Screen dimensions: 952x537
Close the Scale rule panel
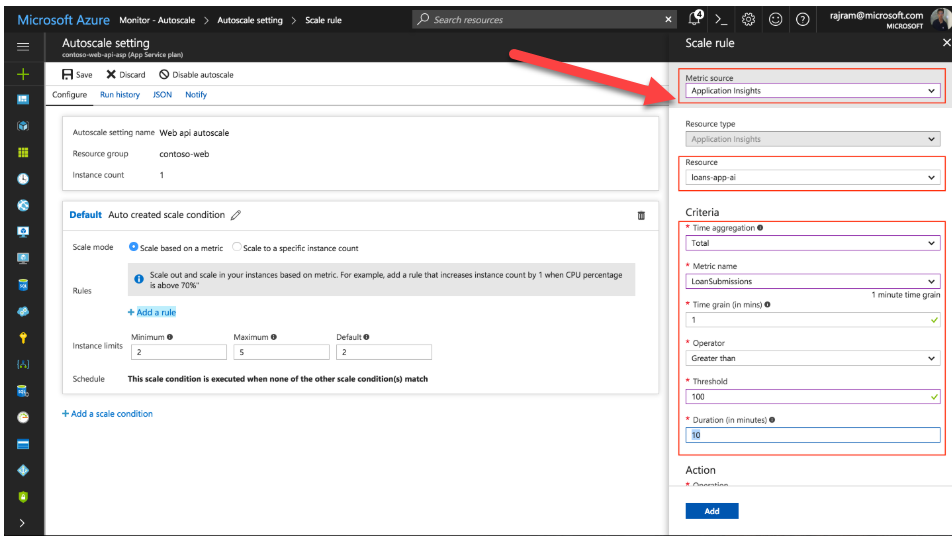coord(945,43)
